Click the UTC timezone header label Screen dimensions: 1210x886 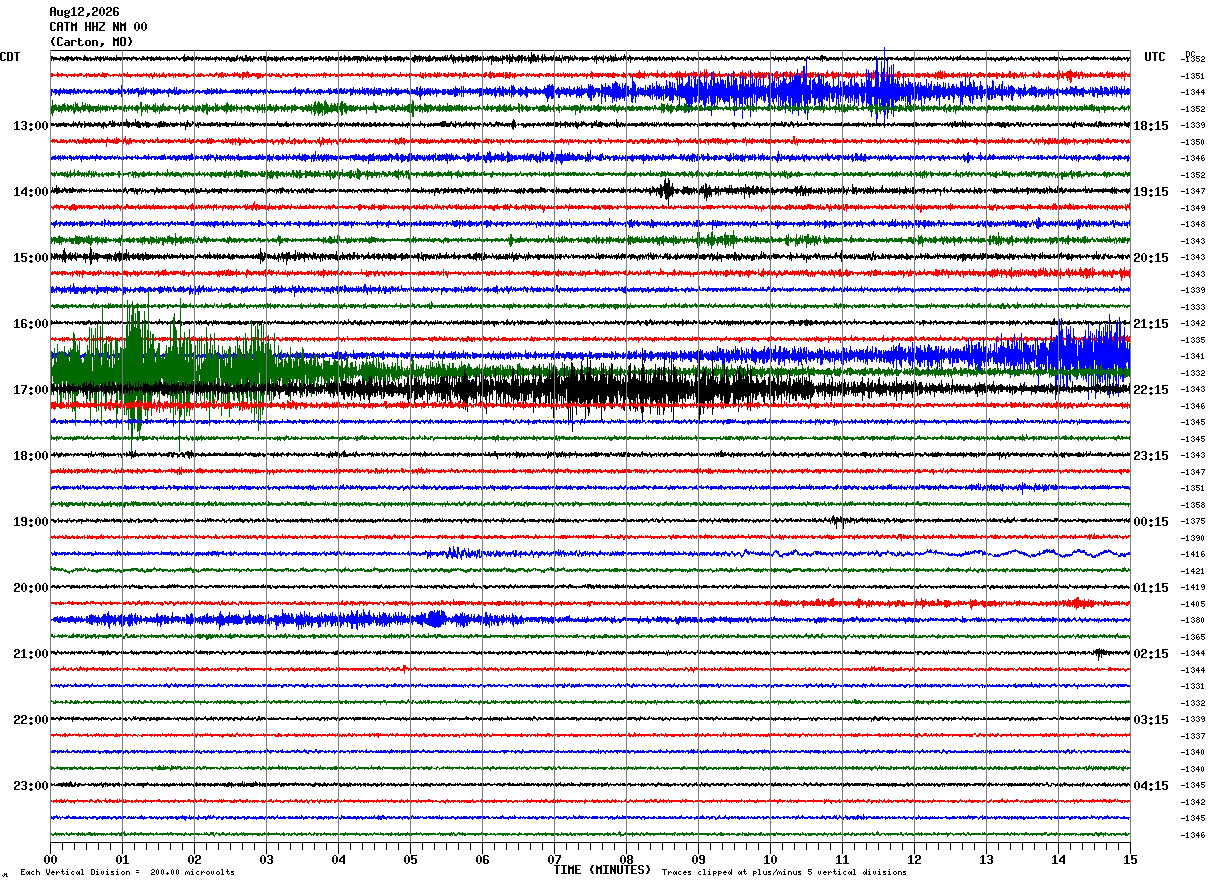(1155, 57)
